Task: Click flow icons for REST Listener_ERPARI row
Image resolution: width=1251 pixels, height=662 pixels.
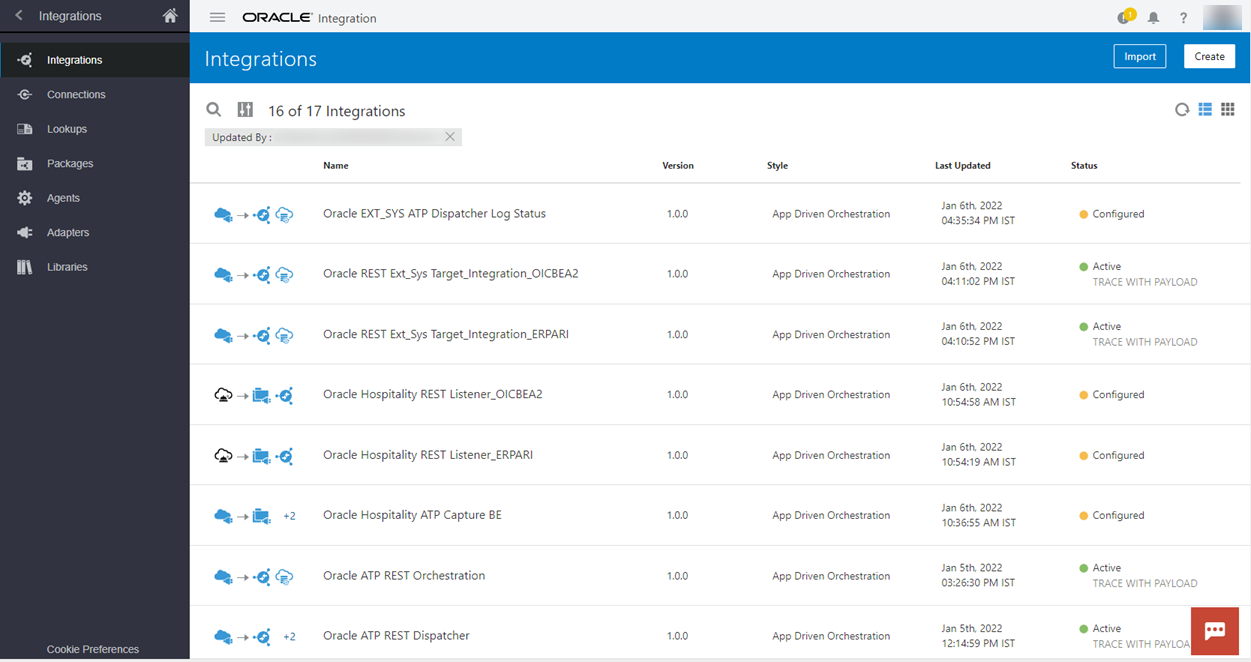Action: point(254,456)
